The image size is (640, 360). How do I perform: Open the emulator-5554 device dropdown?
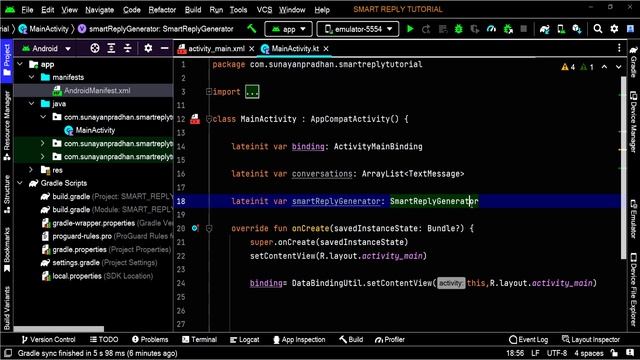tap(358, 29)
